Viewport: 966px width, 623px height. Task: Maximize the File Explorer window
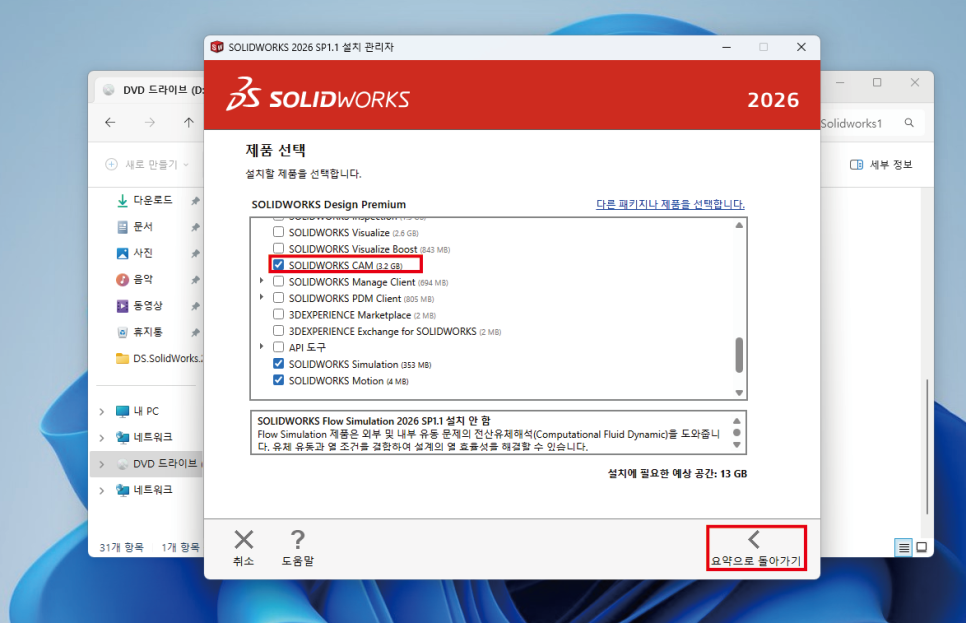pyautogui.click(x=877, y=82)
